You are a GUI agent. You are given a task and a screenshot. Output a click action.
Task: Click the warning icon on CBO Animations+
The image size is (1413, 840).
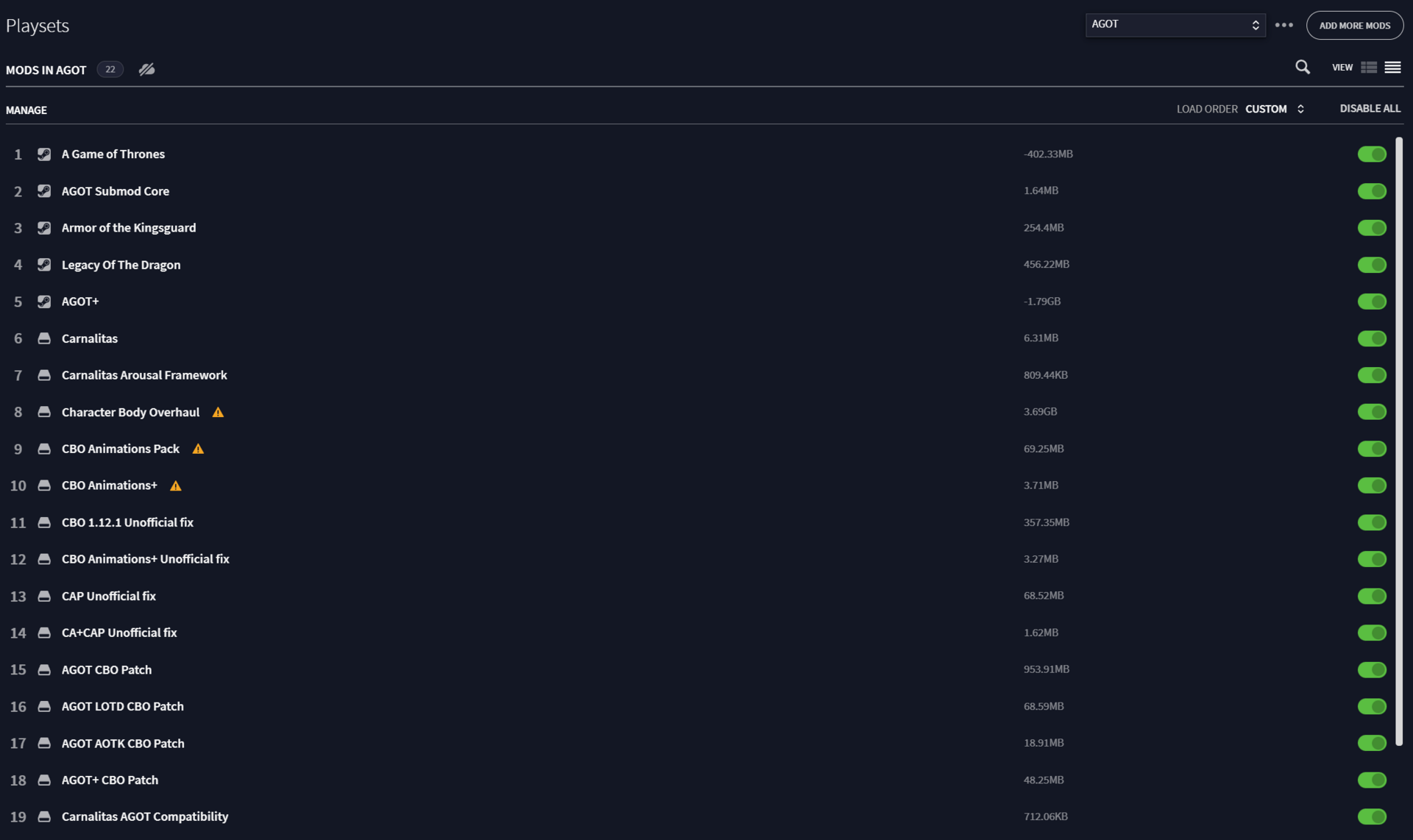[175, 486]
